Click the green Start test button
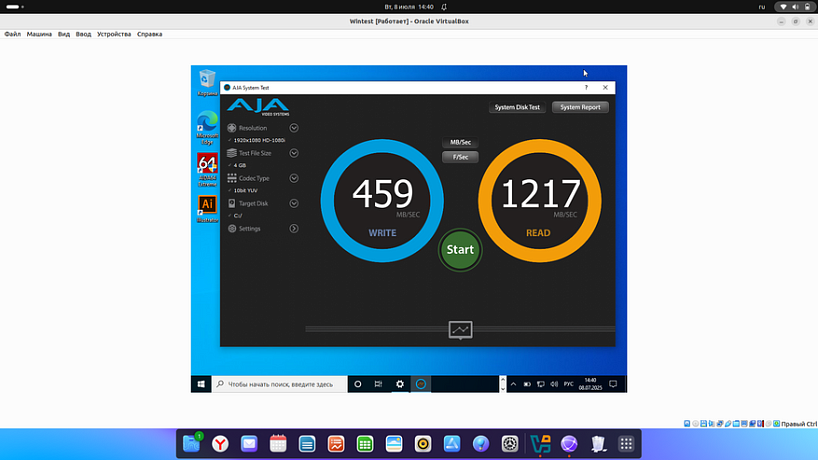 [460, 249]
